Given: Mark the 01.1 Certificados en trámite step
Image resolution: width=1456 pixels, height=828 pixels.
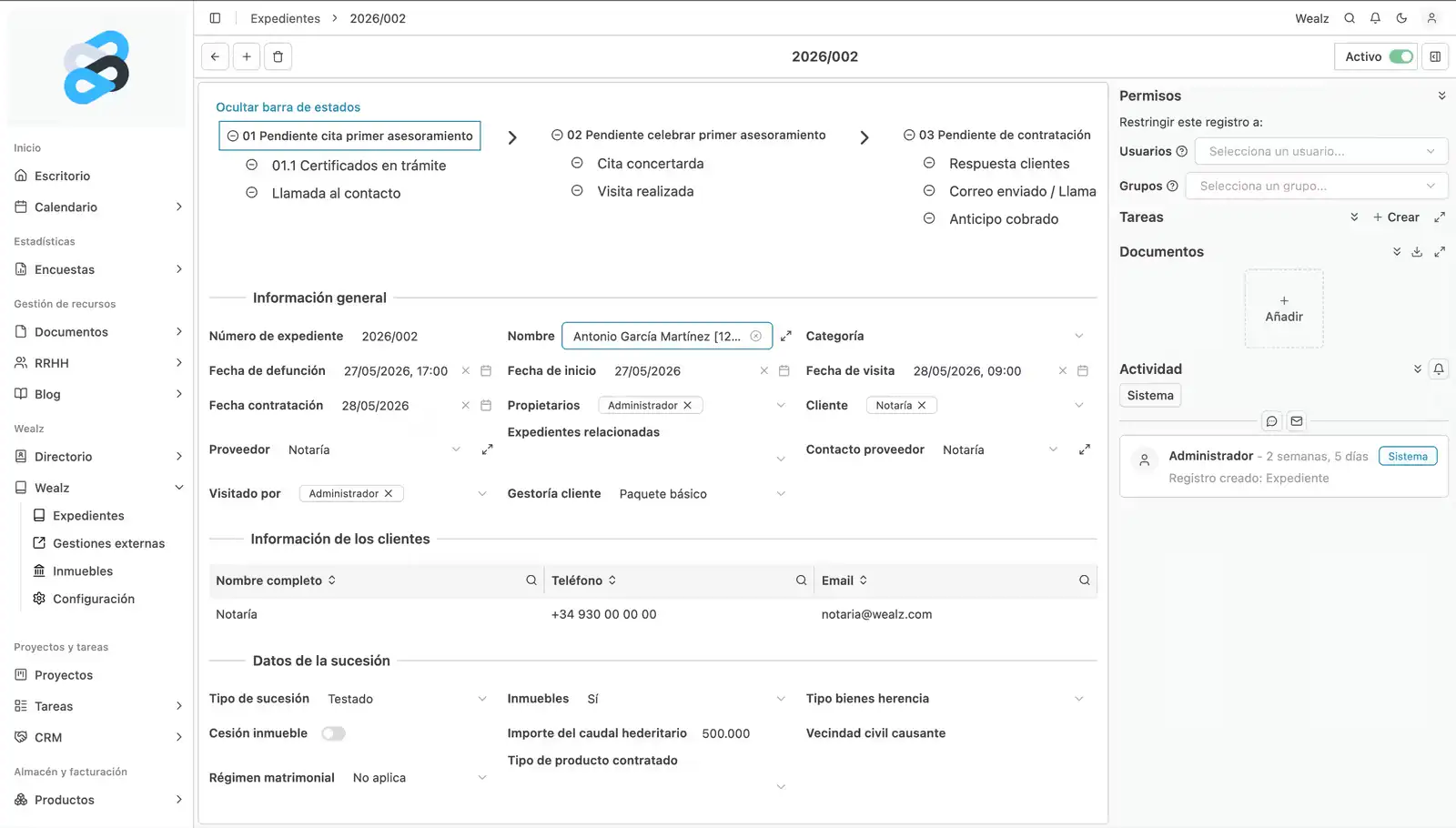Looking at the screenshot, I should coord(252,166).
